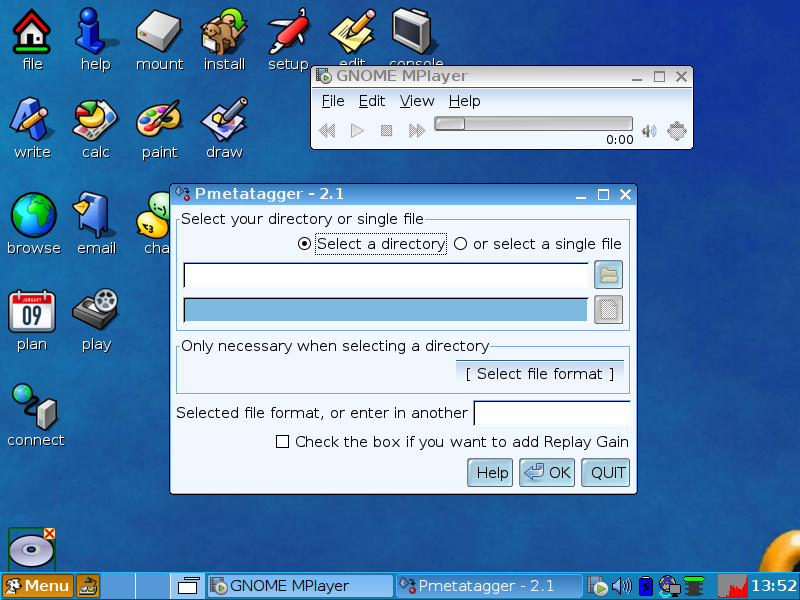The height and width of the screenshot is (600, 800).
Task: Open Edit menu in GNOME MPlayer
Action: (371, 101)
